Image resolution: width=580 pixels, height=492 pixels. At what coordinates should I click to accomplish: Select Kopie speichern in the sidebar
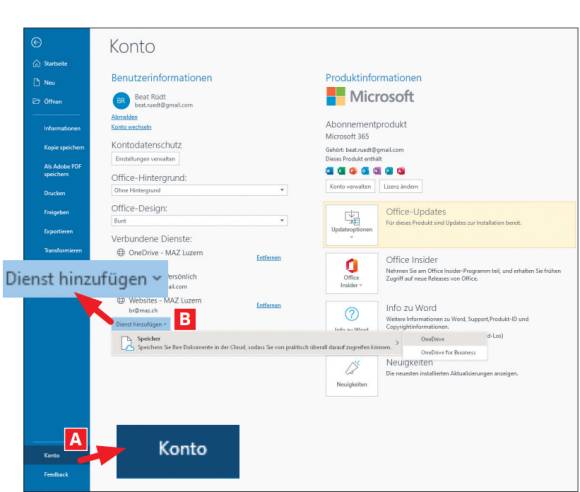tap(64, 148)
